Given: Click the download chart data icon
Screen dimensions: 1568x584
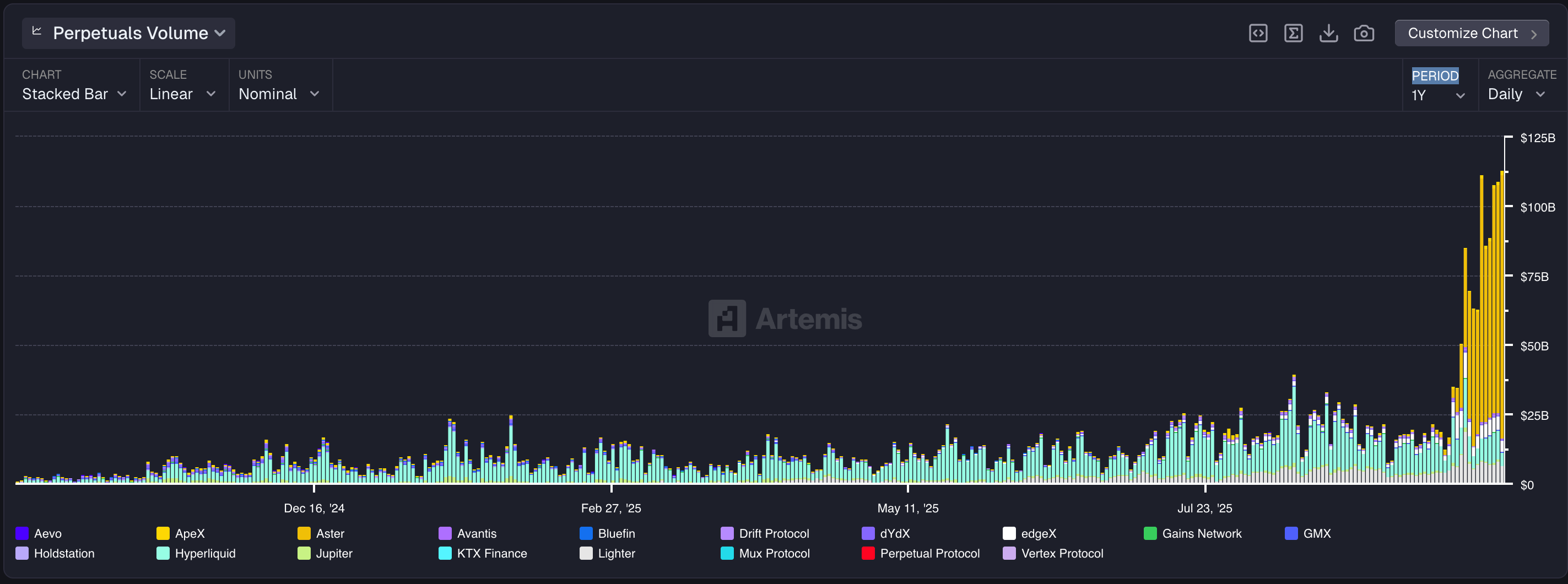Looking at the screenshot, I should point(1328,33).
